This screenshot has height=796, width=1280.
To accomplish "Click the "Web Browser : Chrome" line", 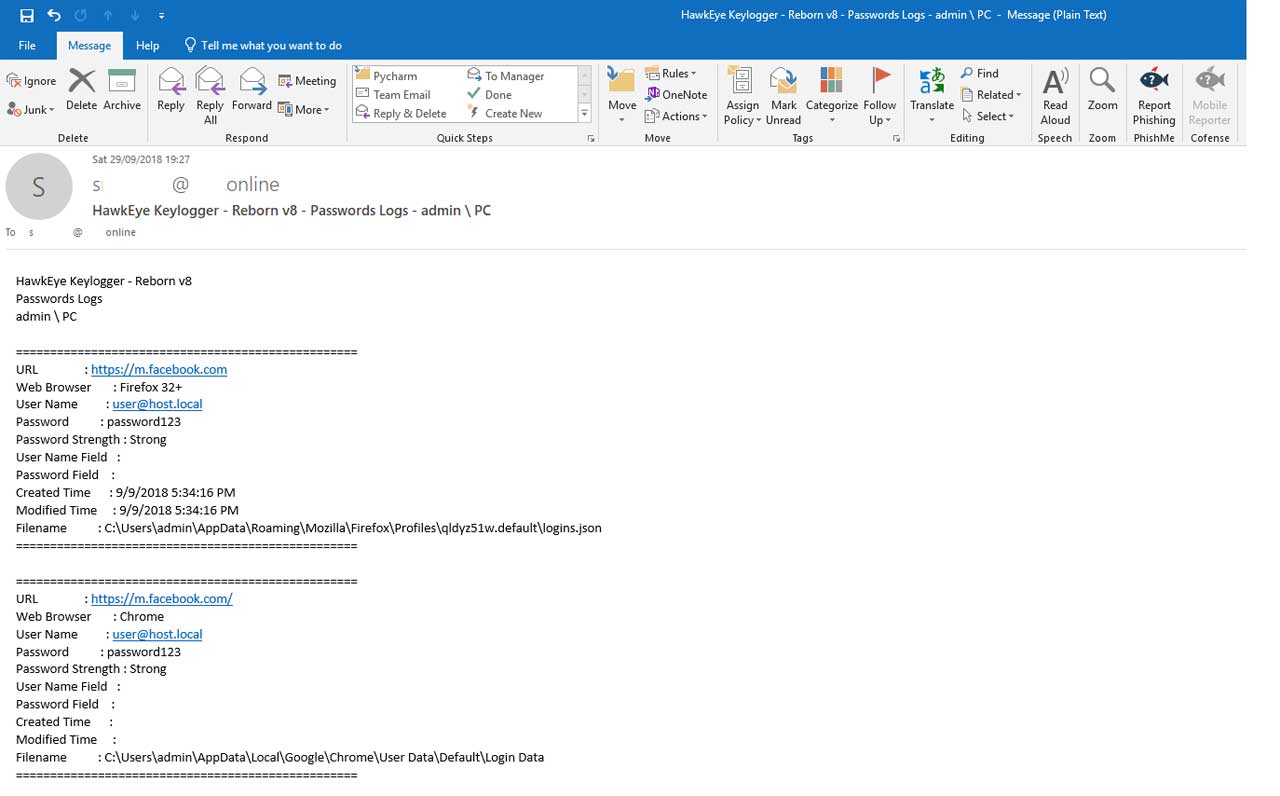I will 90,617.
